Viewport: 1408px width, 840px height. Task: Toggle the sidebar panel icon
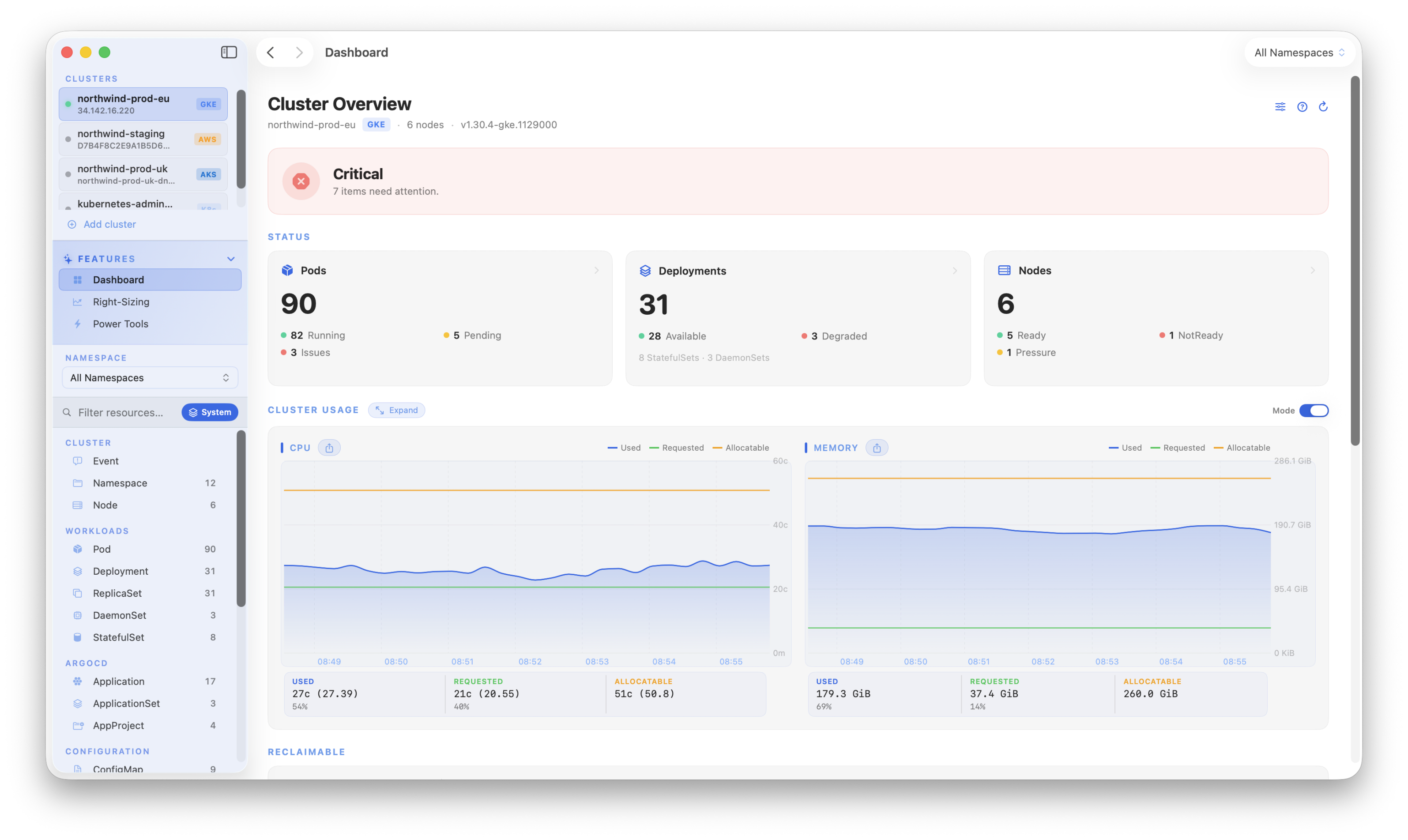coord(229,52)
